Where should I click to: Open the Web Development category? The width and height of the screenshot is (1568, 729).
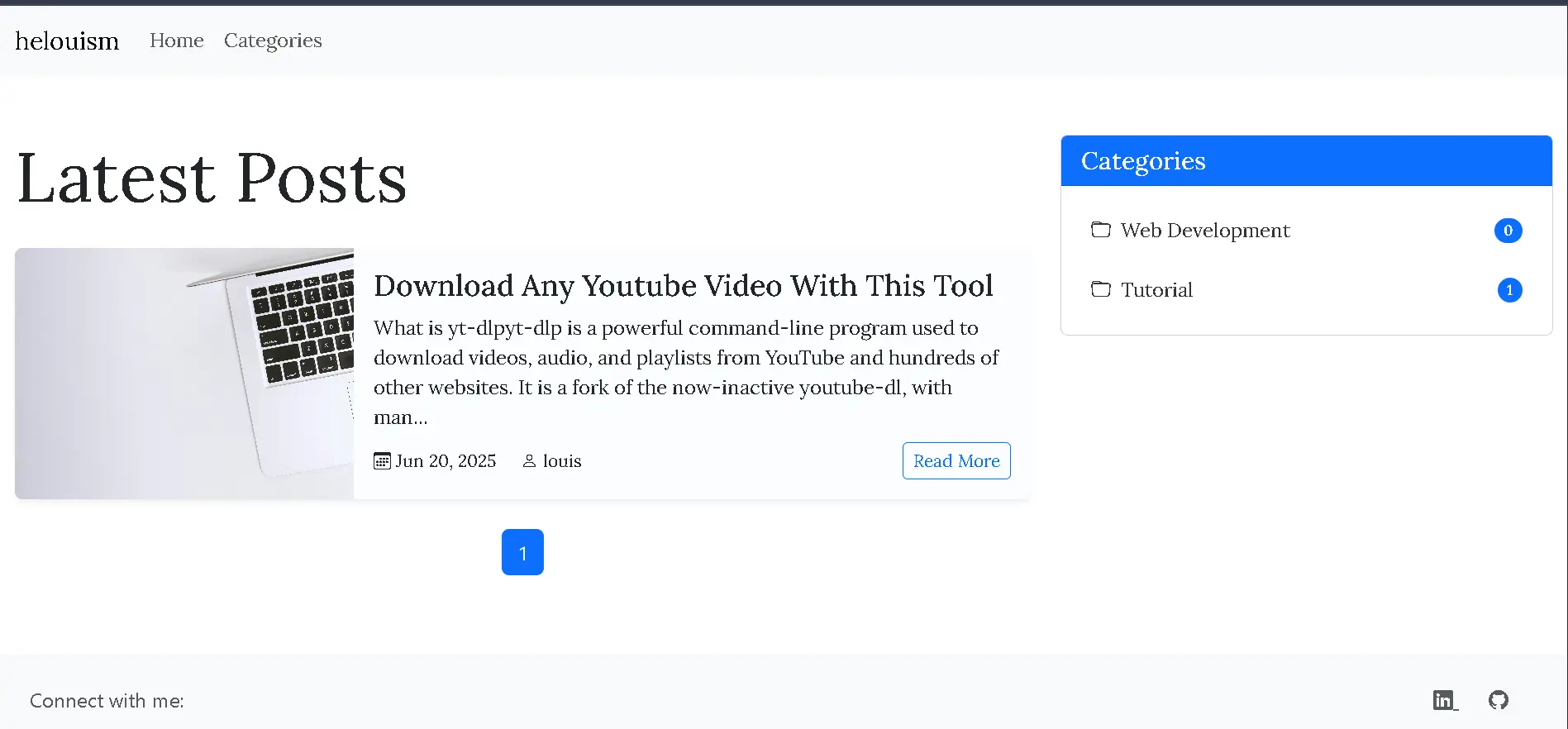(x=1204, y=231)
